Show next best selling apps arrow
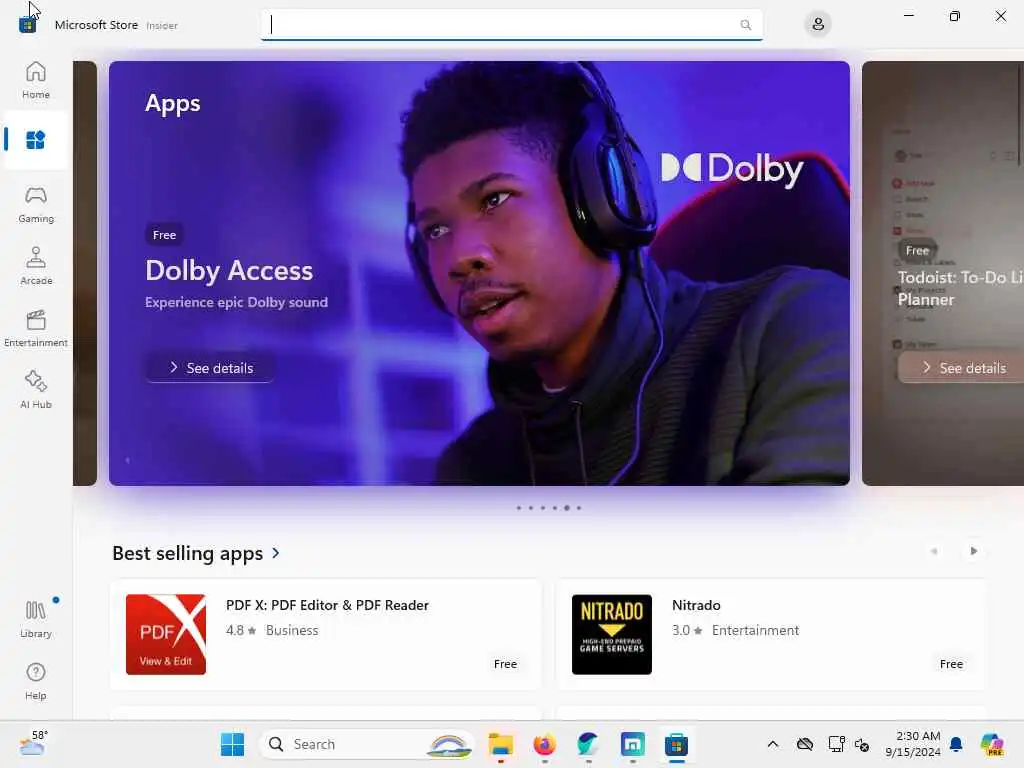The image size is (1024, 768). click(x=973, y=551)
